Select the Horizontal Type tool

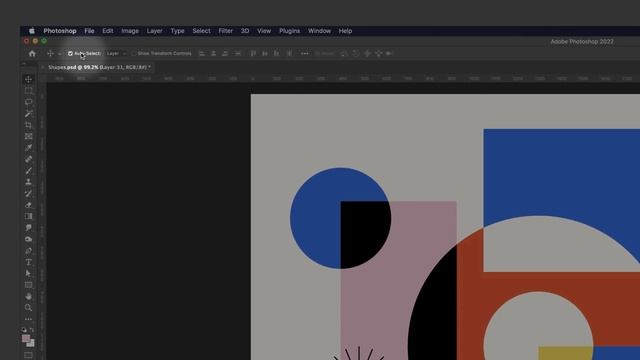tap(28, 262)
